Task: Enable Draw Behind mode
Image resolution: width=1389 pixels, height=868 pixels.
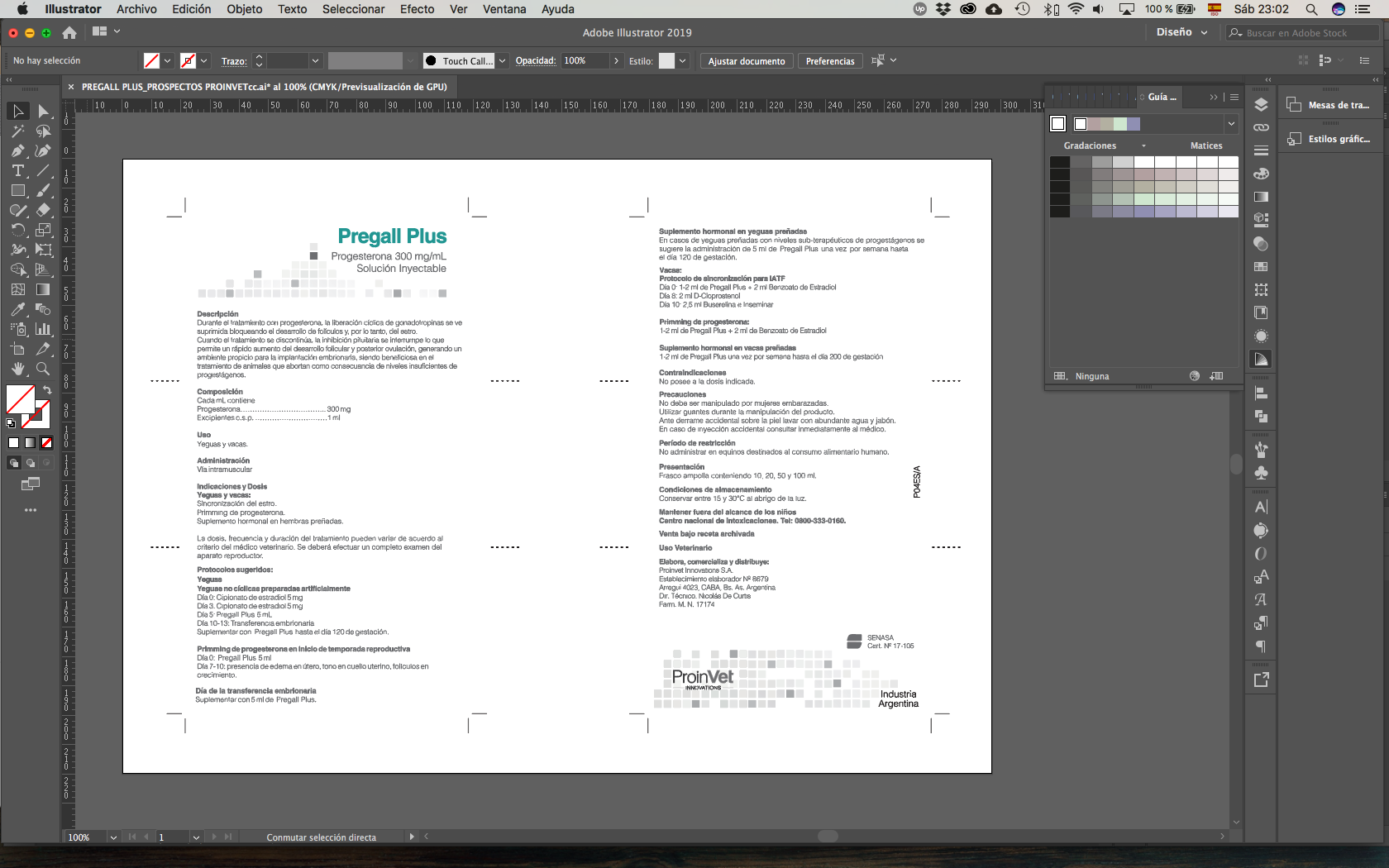Action: coord(30,463)
